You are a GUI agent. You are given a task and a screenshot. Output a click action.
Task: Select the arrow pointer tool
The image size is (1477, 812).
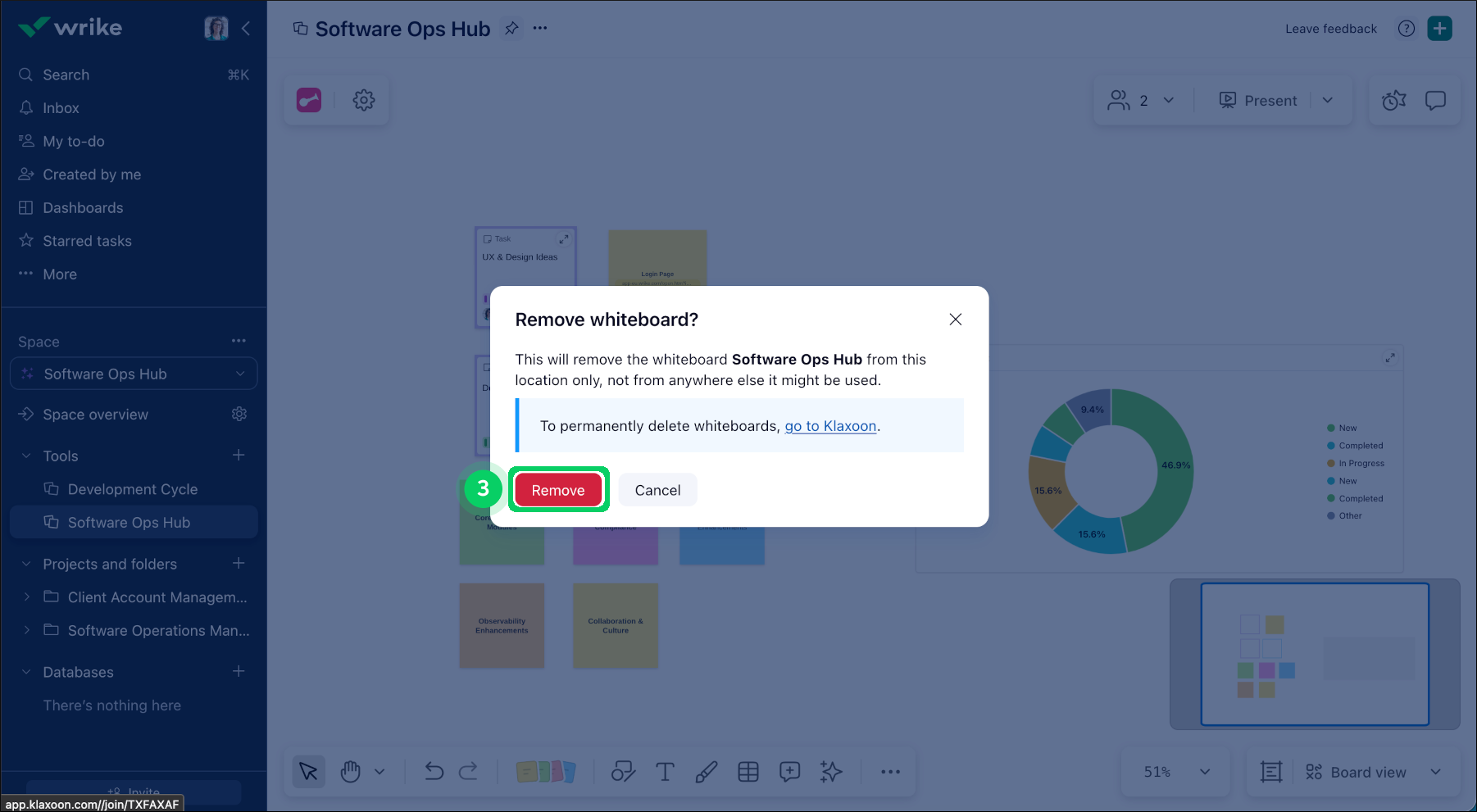pyautogui.click(x=309, y=772)
